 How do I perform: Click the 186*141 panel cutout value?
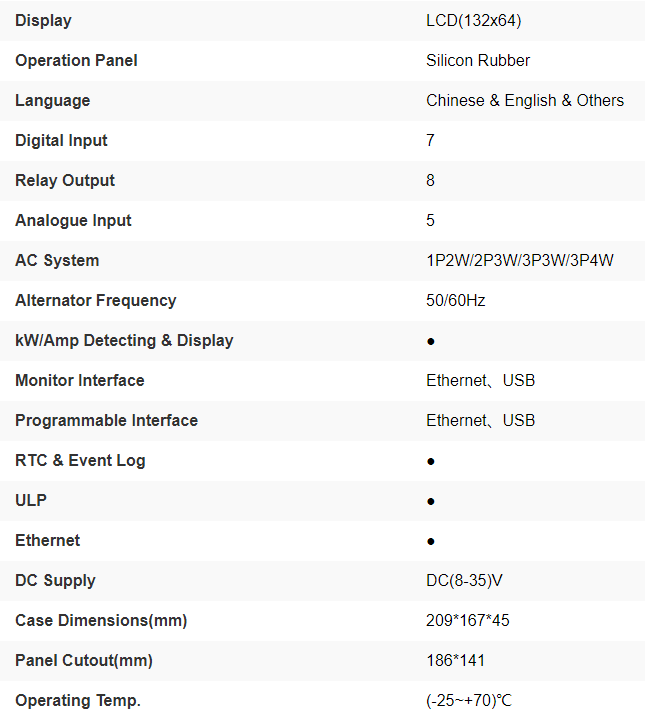pos(456,660)
